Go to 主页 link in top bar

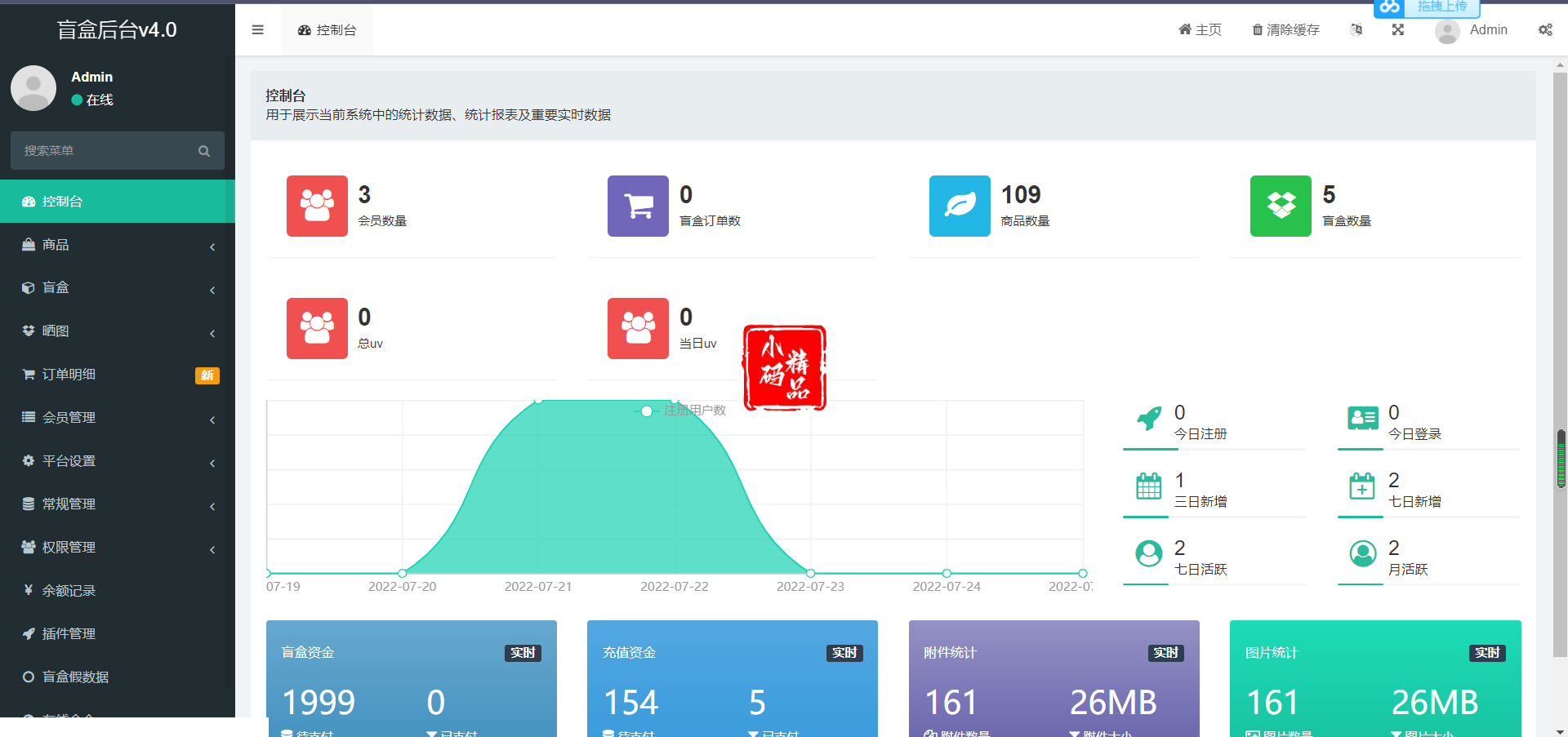[x=1200, y=30]
